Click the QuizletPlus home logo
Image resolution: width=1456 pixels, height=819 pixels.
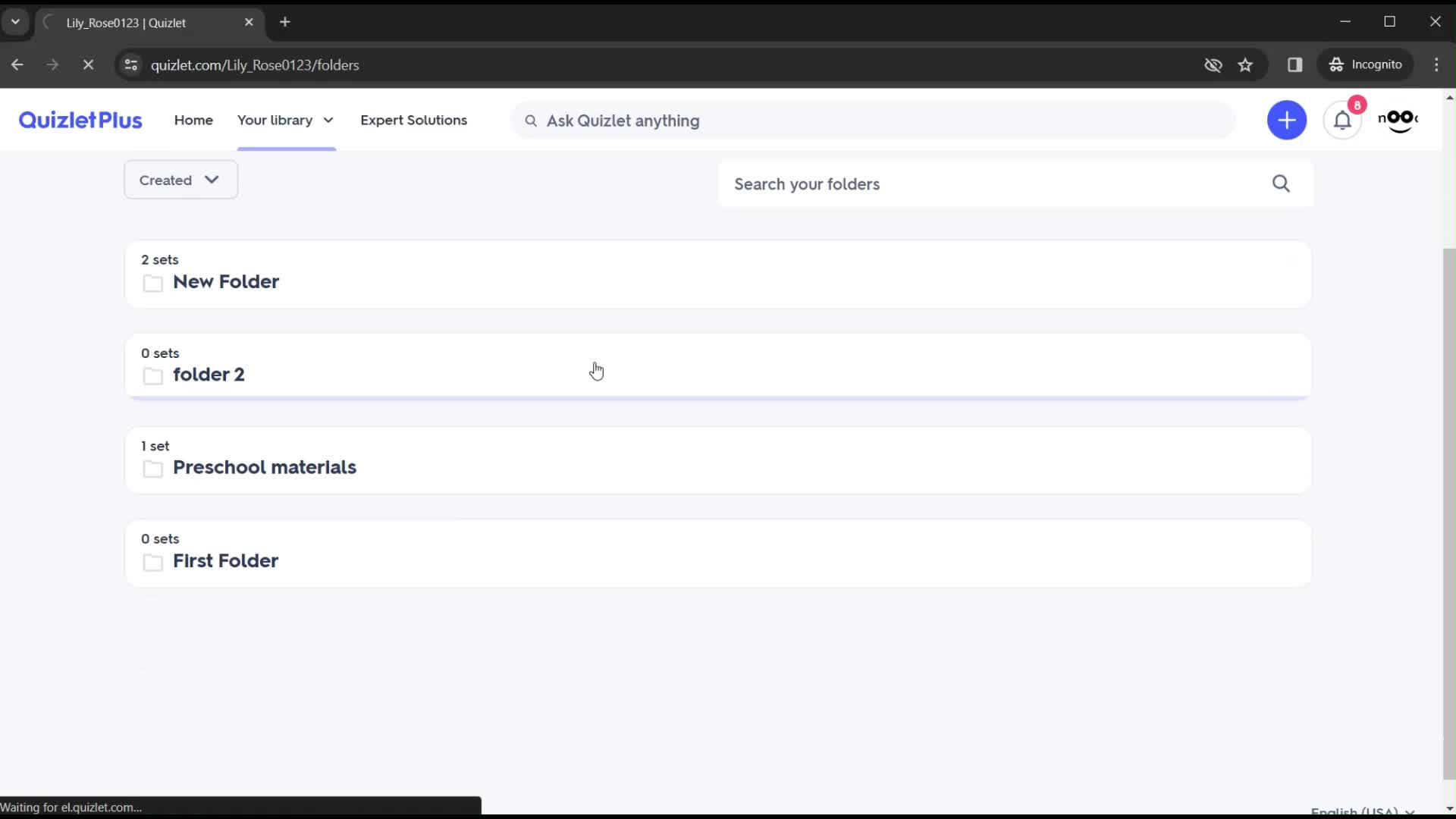pos(80,120)
